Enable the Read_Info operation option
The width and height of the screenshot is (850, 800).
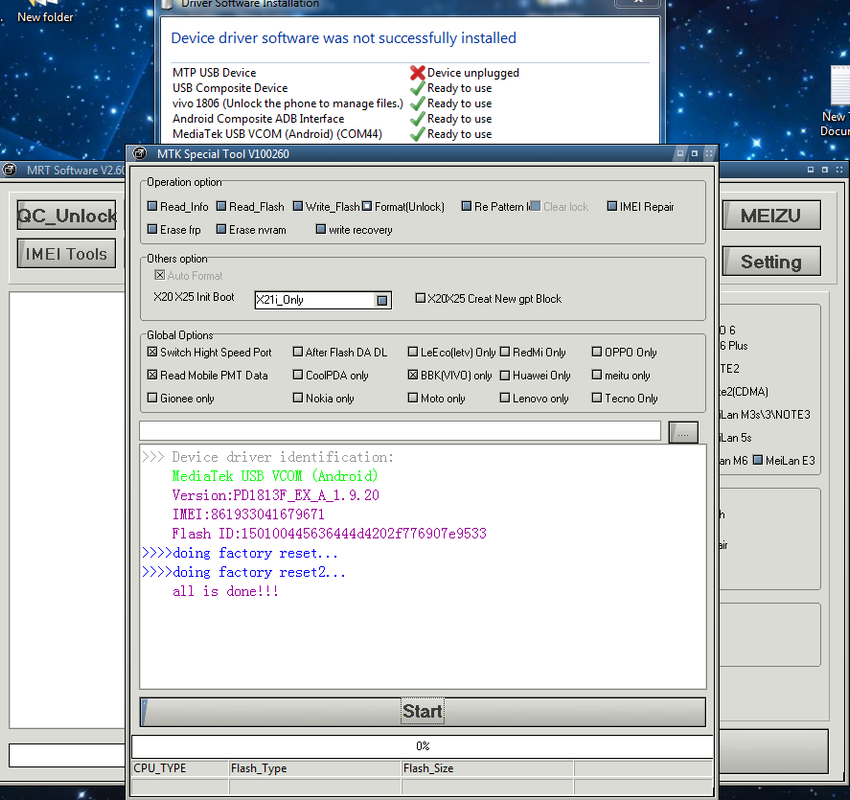(x=152, y=207)
